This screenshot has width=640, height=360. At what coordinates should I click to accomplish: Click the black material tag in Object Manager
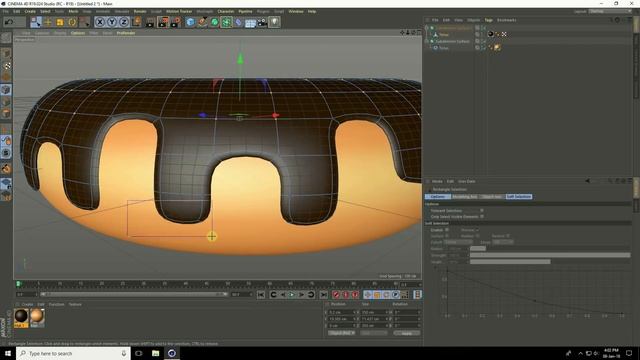491,34
